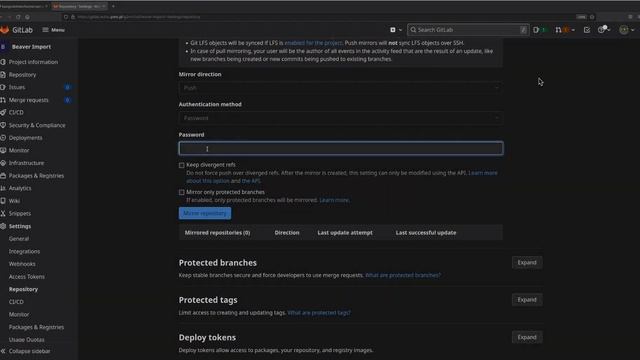Open the Menu hamburger button
Image resolution: width=640 pixels, height=360 pixels.
click(x=53, y=30)
